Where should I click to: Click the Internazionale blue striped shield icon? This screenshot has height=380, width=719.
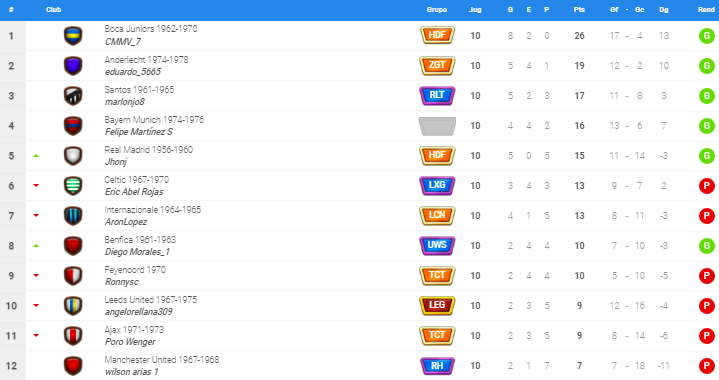(x=73, y=215)
